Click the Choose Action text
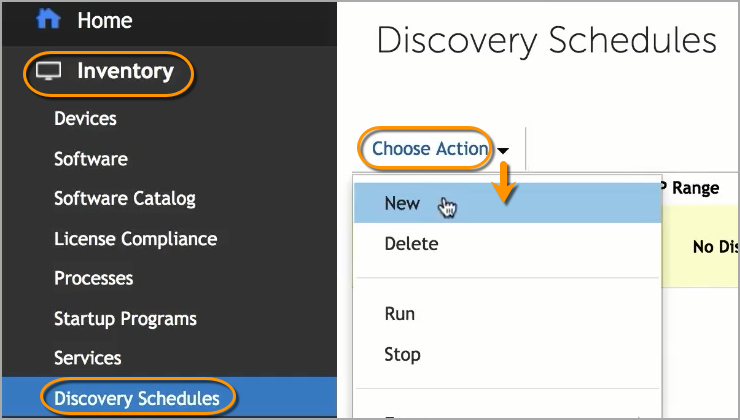This screenshot has height=420, width=740. pos(429,149)
